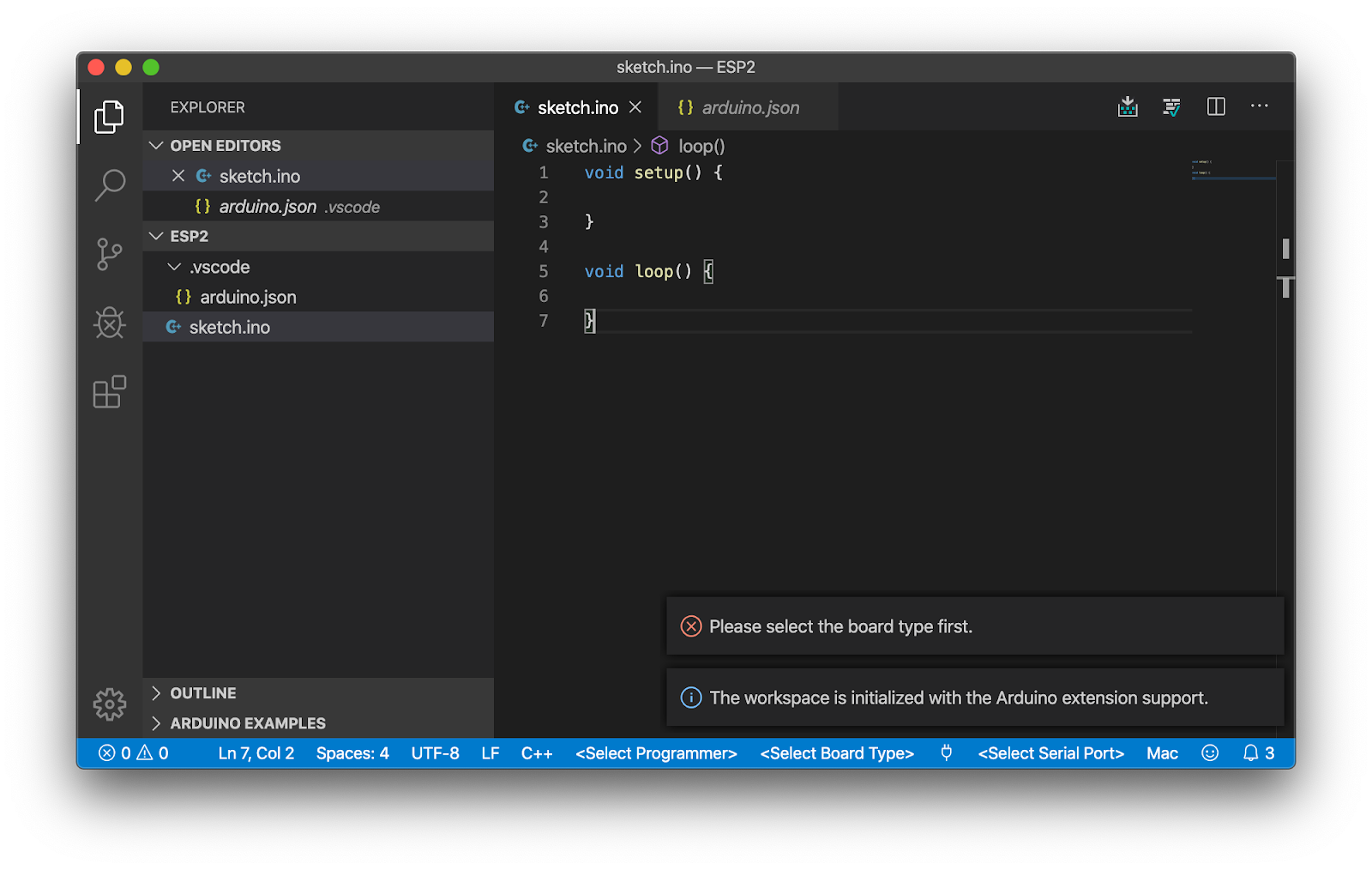Collapse the ESP2 folder in the Explorer
This screenshot has height=870, width=1372.
[156, 236]
